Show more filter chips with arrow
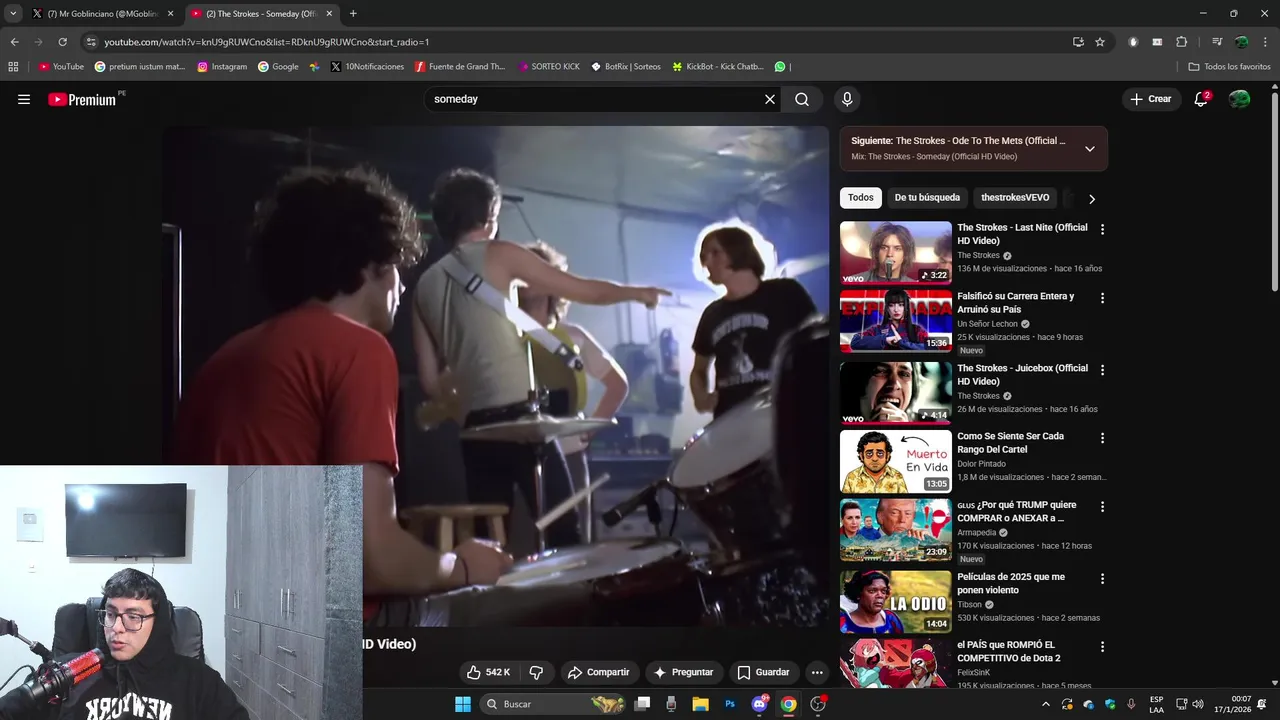 click(1092, 199)
